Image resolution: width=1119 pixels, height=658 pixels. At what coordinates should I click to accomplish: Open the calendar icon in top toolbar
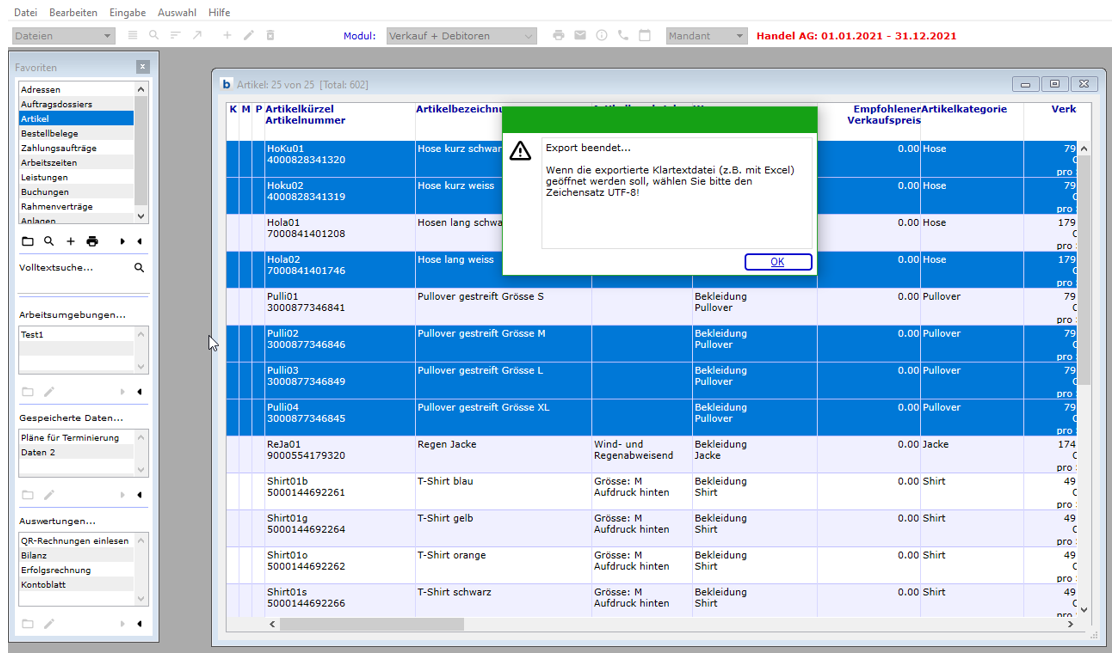point(645,36)
